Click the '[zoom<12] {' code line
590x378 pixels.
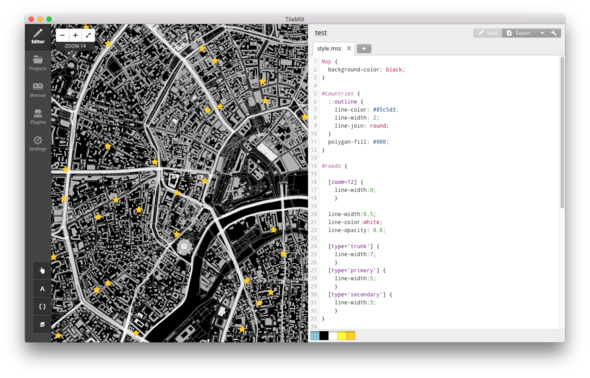pyautogui.click(x=345, y=182)
